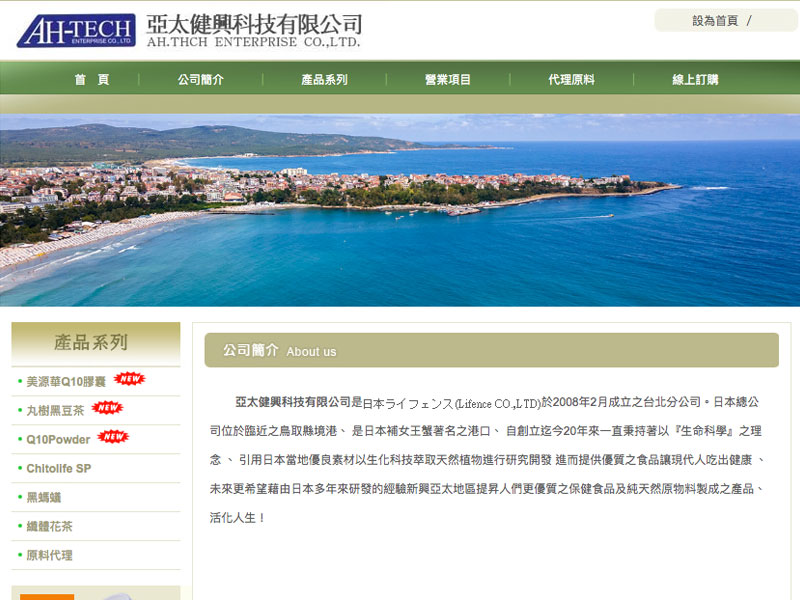The height and width of the screenshot is (600, 800).
Task: Open the 首頁 menu item
Action: point(92,80)
